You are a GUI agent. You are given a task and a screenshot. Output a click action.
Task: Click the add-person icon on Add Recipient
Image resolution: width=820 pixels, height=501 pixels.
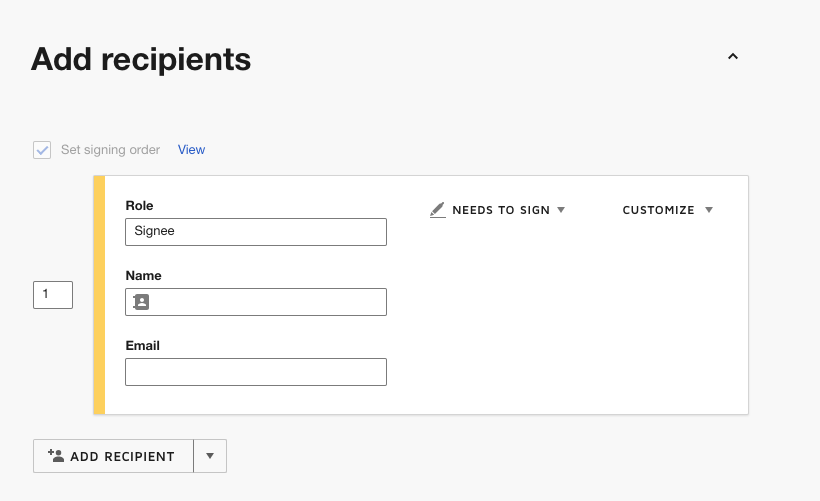pos(56,456)
